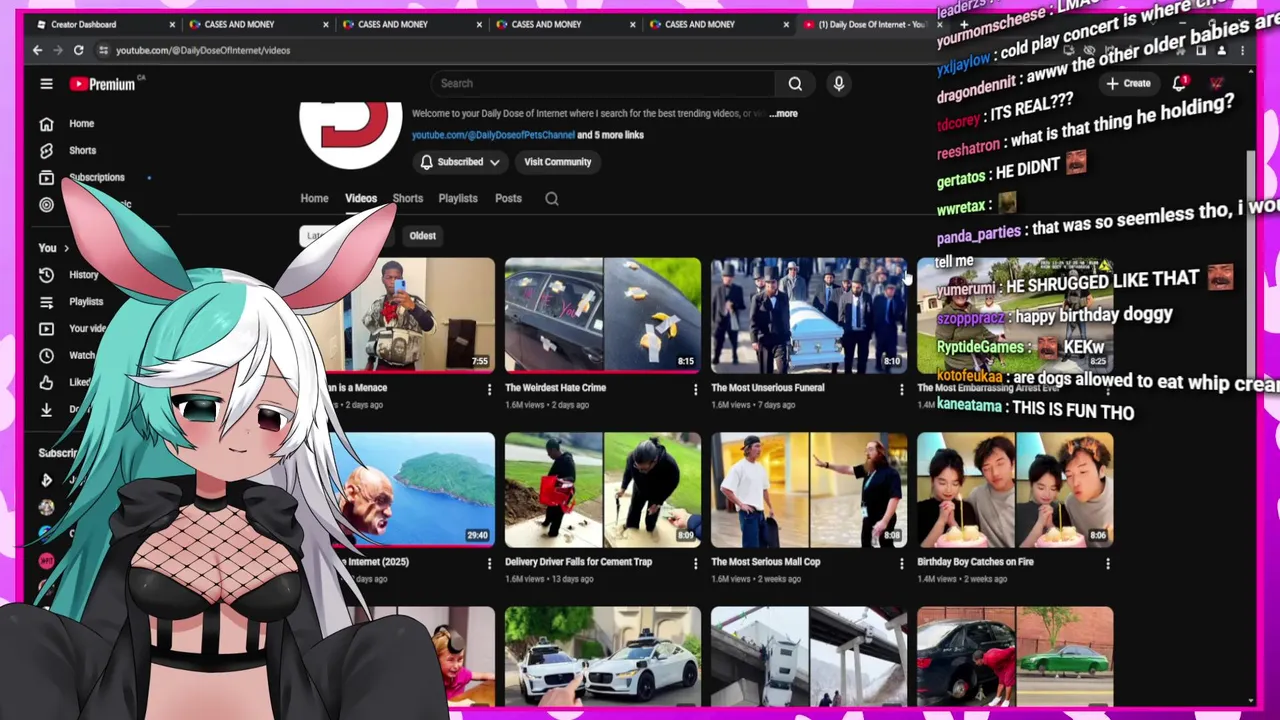Open options for The Most Serious Mall Cop
This screenshot has width=1280, height=720.
click(x=902, y=563)
